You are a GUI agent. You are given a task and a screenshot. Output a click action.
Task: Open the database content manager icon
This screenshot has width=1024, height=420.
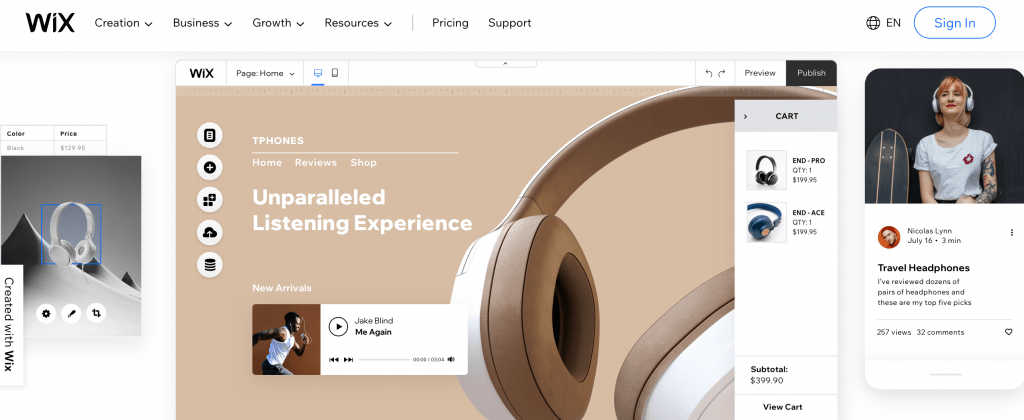(x=210, y=265)
